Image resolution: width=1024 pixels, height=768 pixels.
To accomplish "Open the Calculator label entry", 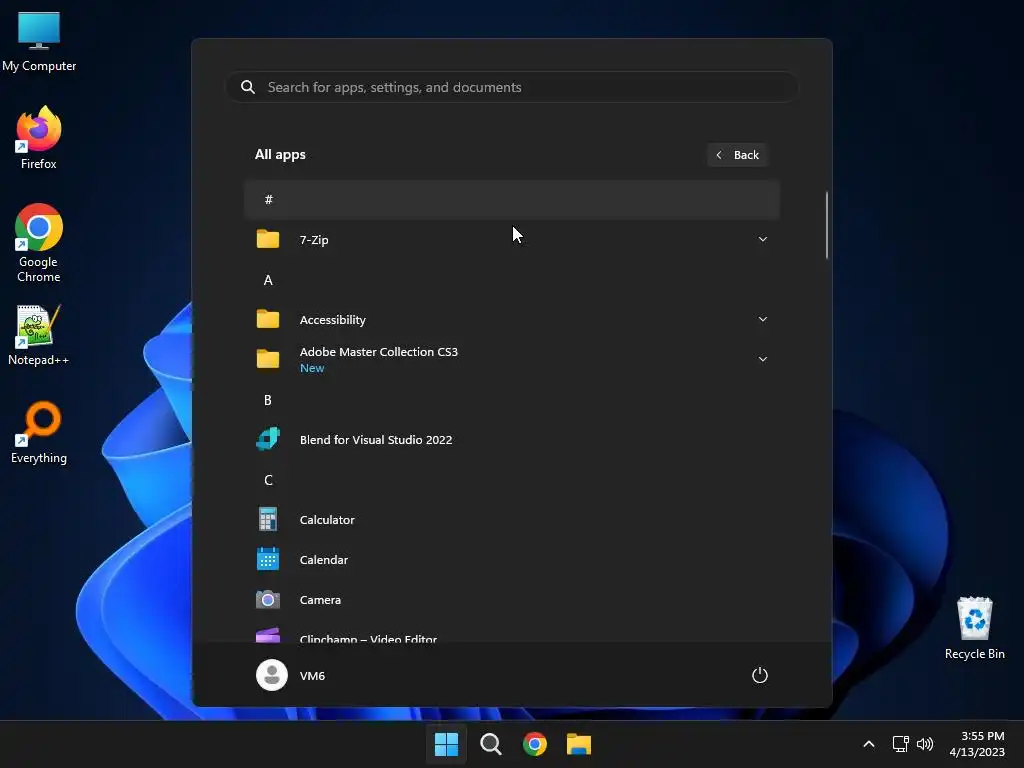I will point(327,520).
